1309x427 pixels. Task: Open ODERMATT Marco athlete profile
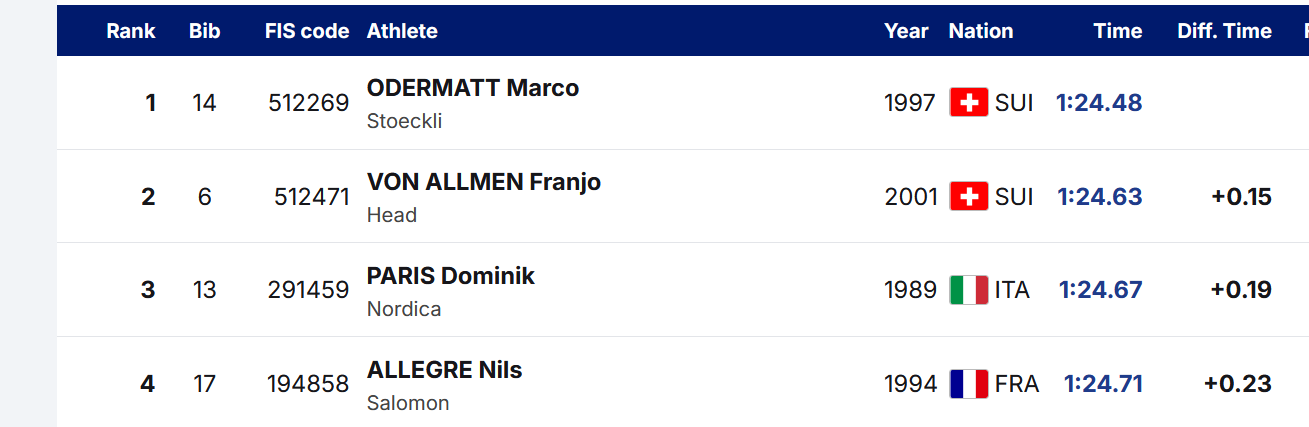(x=472, y=88)
